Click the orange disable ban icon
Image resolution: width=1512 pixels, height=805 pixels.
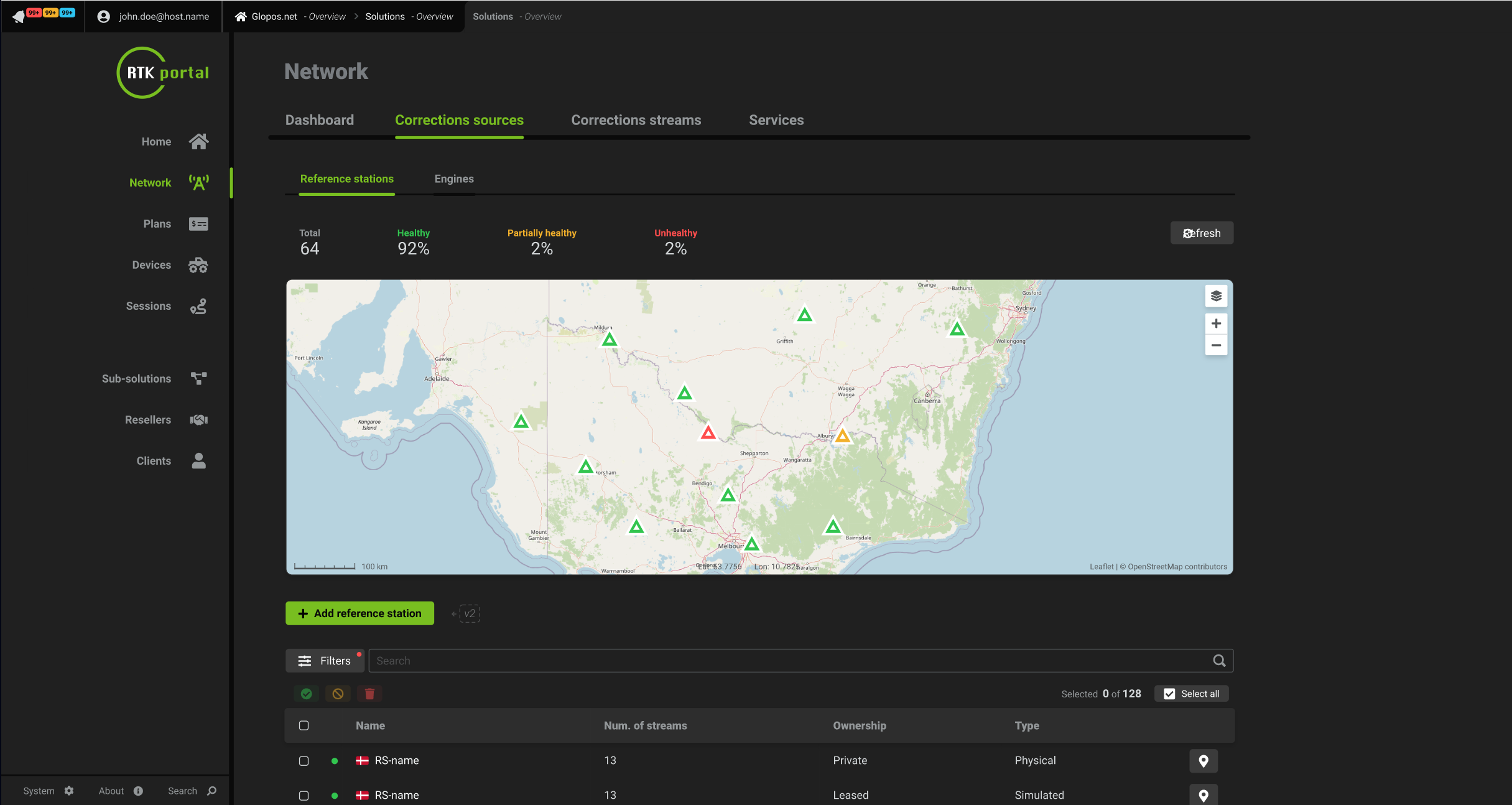pos(338,694)
